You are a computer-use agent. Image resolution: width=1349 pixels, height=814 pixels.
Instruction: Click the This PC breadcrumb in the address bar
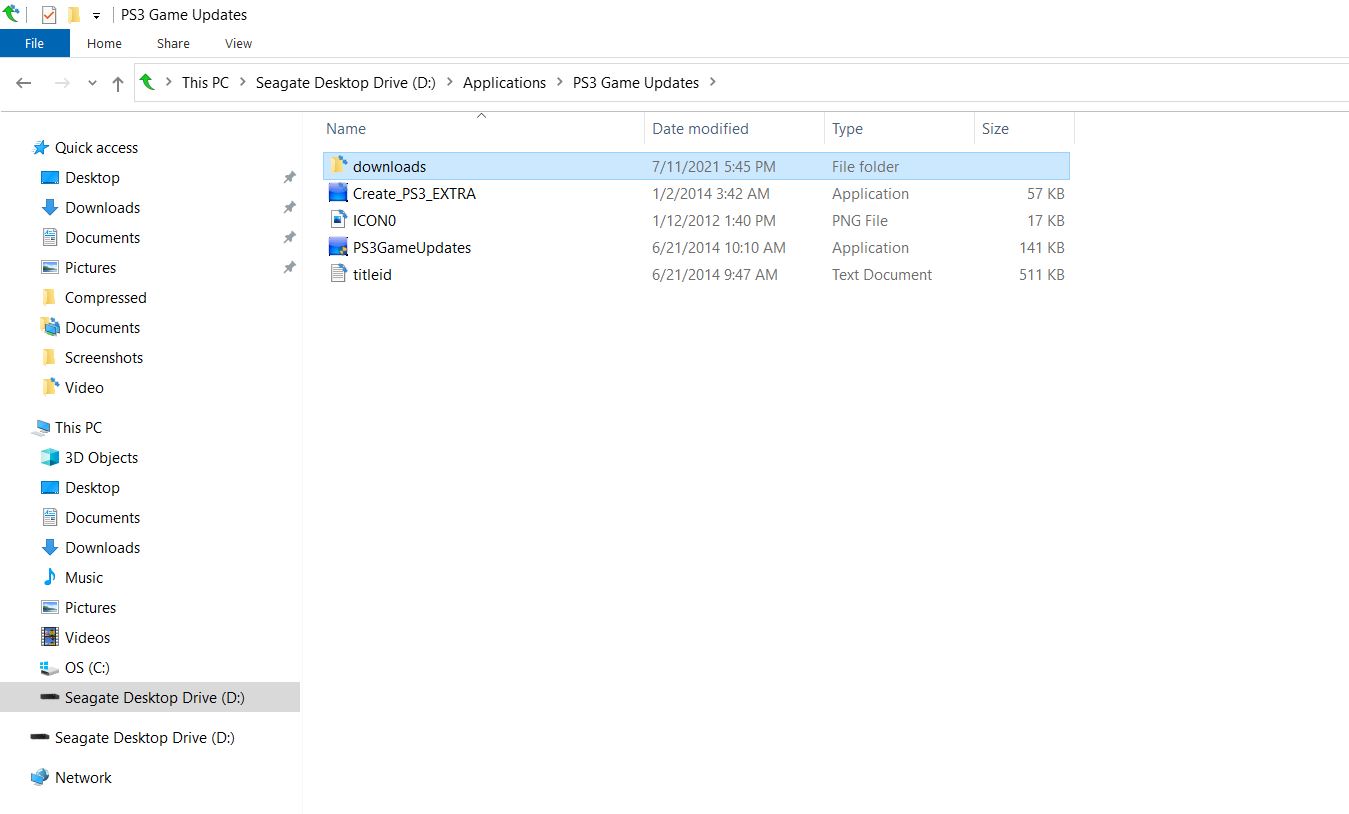(x=205, y=83)
